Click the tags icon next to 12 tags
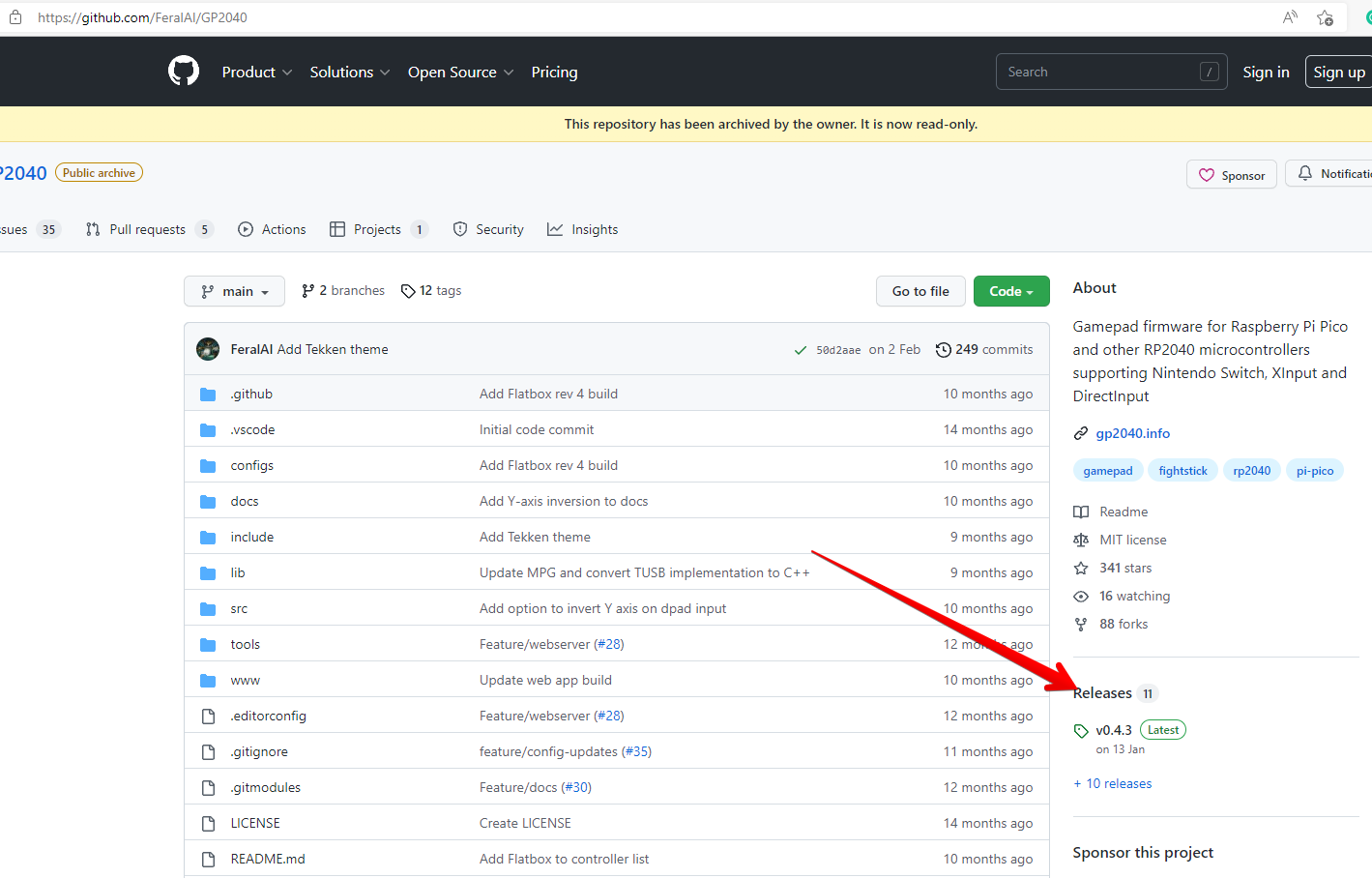The height and width of the screenshot is (878, 1372). click(x=408, y=291)
